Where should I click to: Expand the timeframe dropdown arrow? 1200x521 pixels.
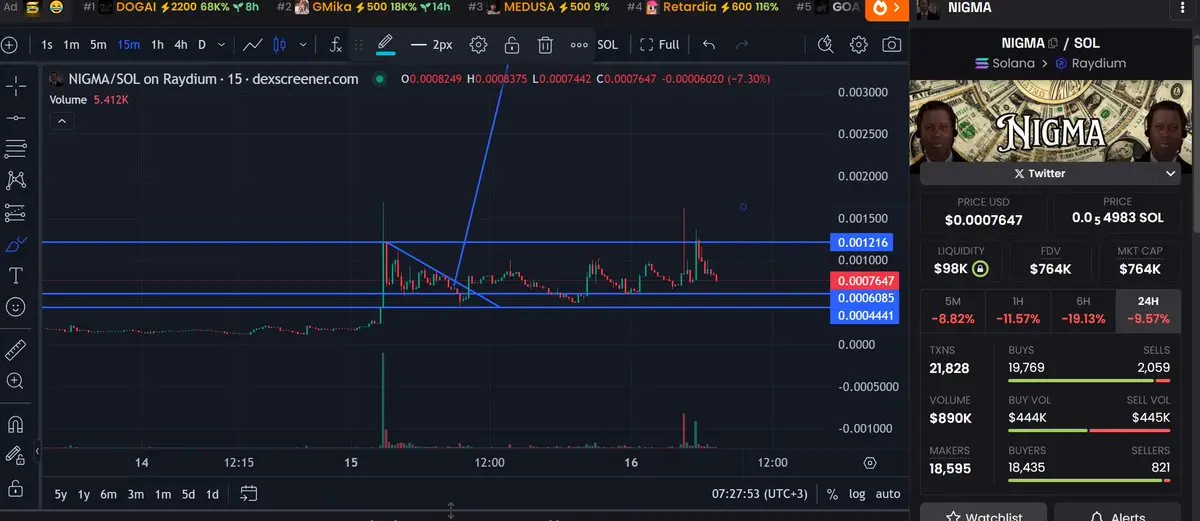coord(221,45)
